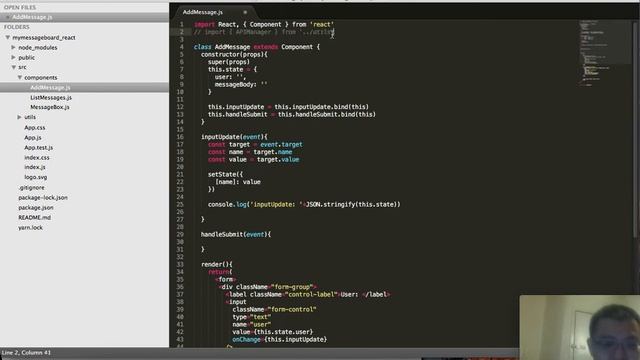Expand the public folder
This screenshot has width=640, height=360.
point(13,58)
